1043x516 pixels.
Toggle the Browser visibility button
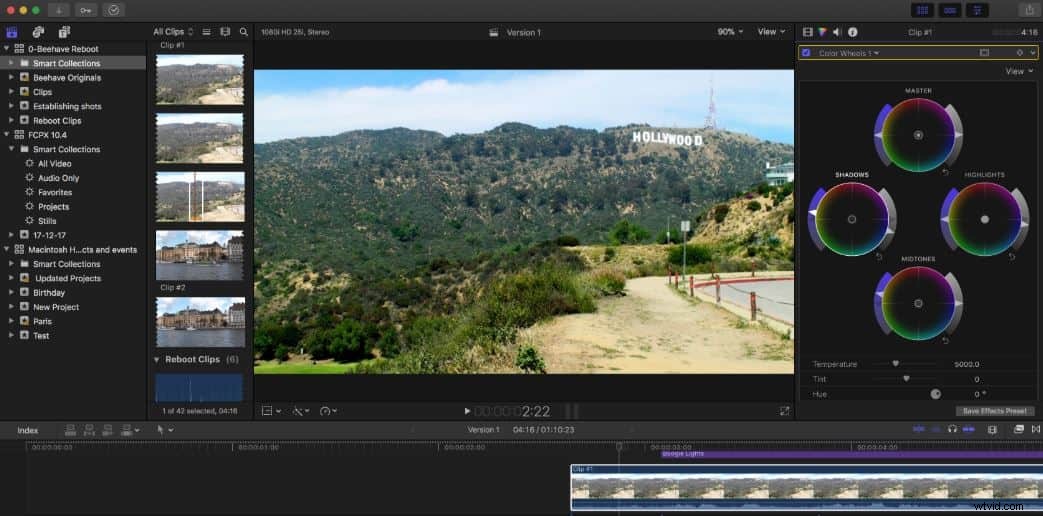click(x=923, y=10)
